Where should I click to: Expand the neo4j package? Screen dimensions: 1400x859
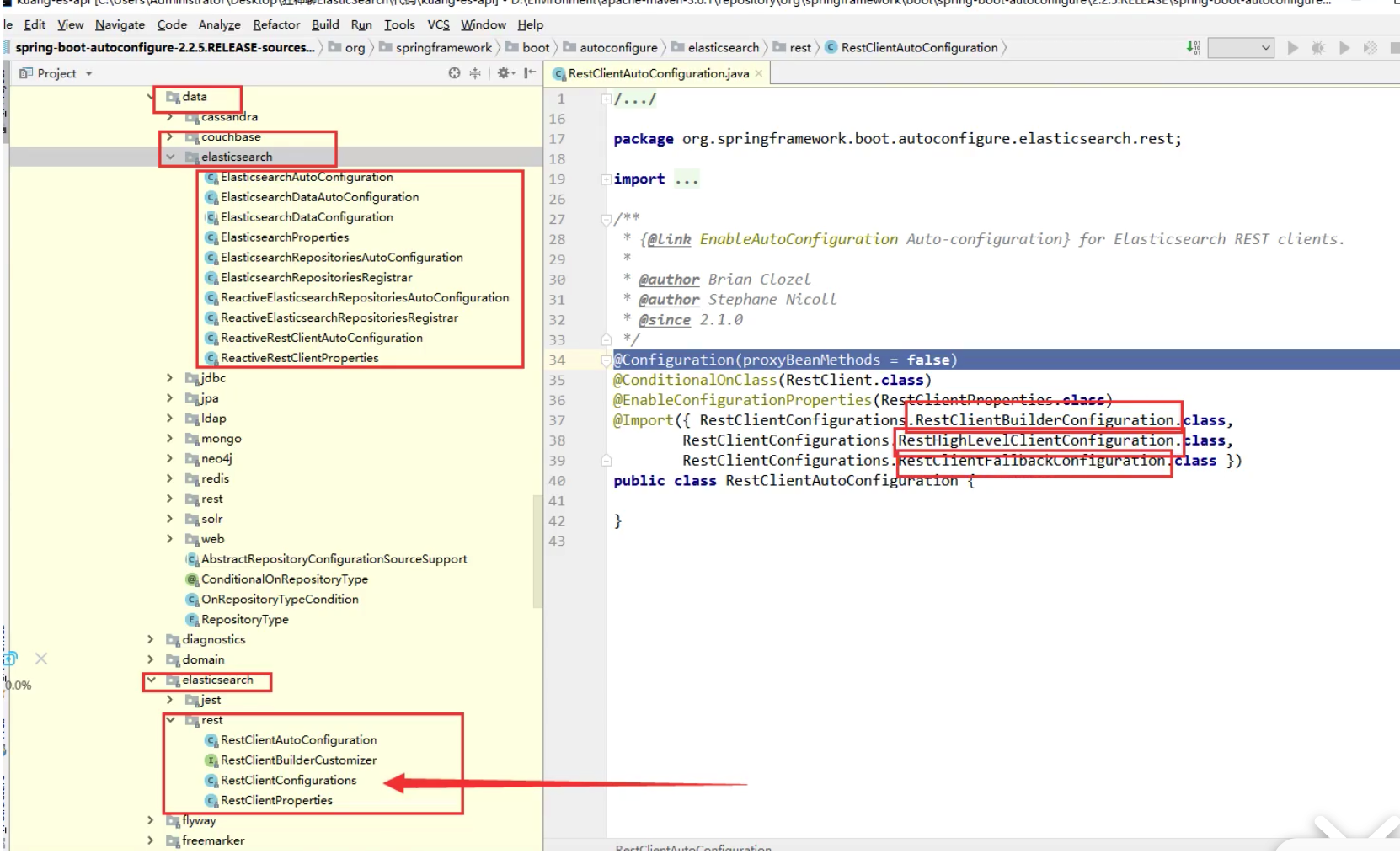[169, 459]
